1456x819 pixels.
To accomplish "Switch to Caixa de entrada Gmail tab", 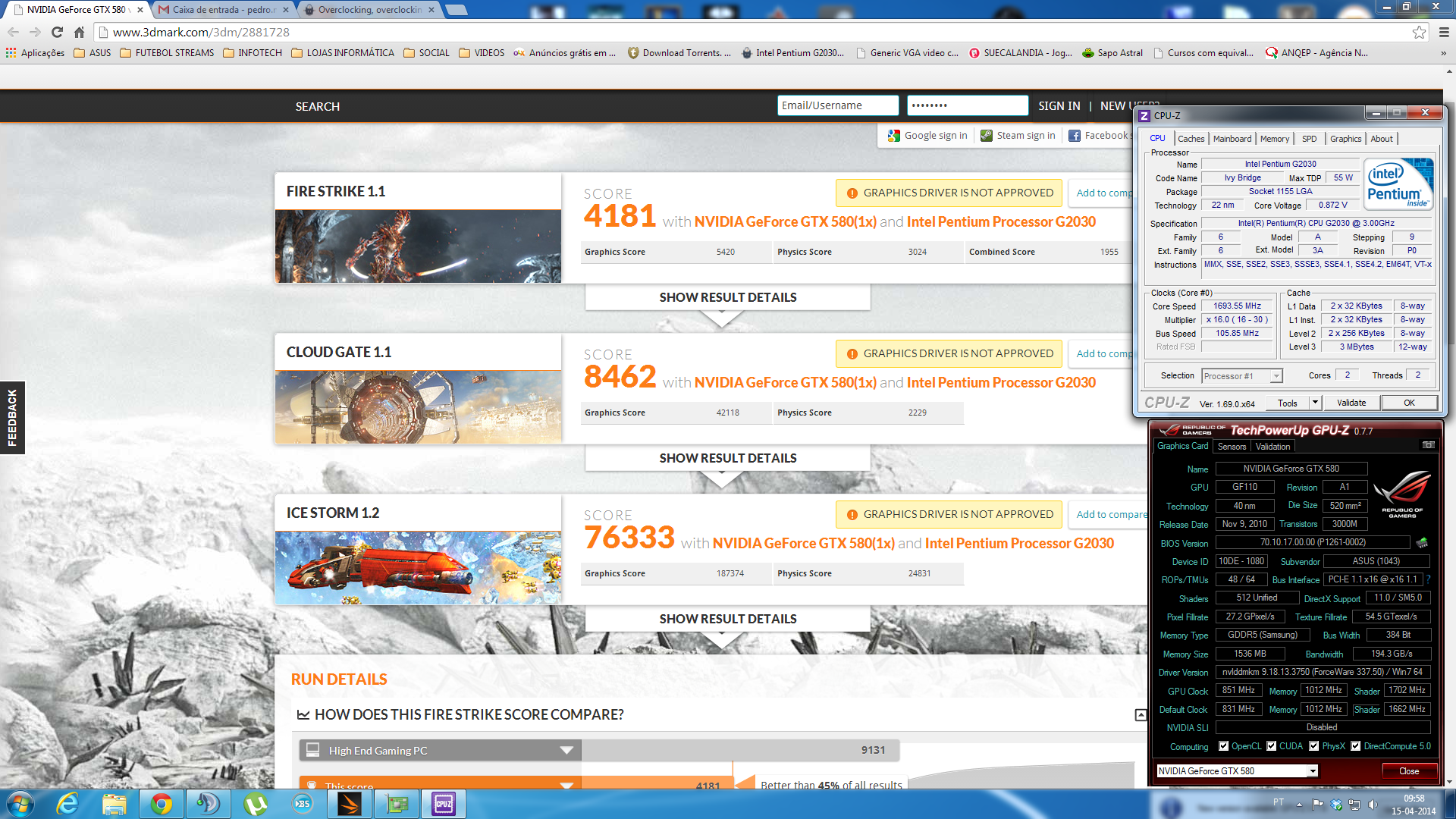I will point(224,10).
